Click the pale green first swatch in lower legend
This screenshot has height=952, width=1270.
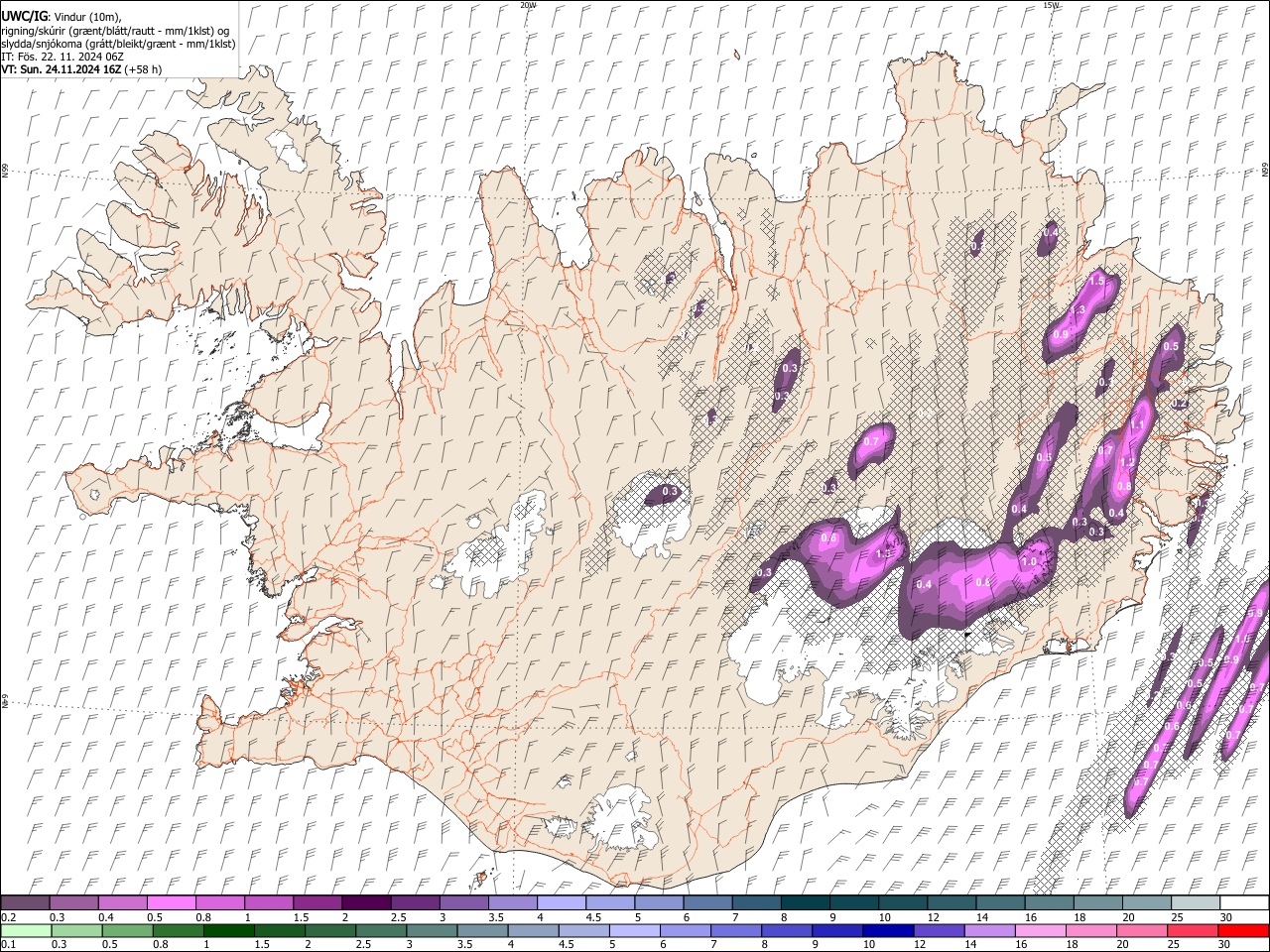(26, 931)
